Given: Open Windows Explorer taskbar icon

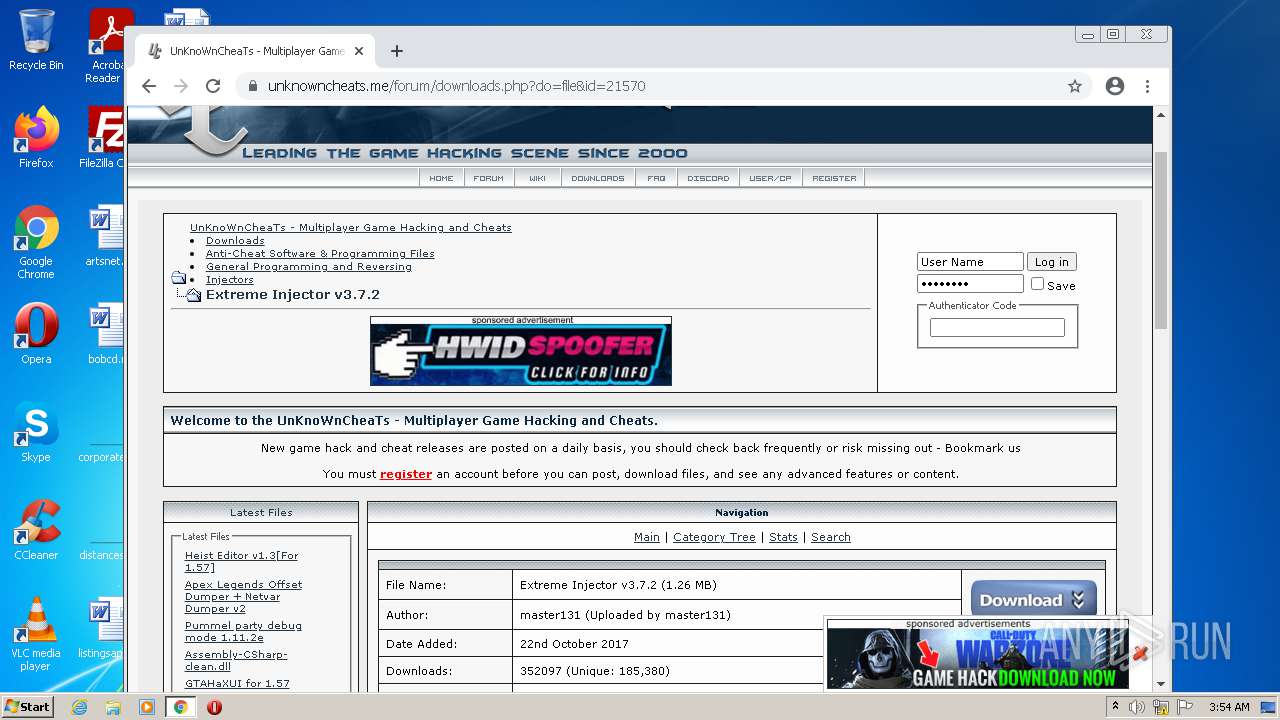Looking at the screenshot, I should tap(113, 707).
